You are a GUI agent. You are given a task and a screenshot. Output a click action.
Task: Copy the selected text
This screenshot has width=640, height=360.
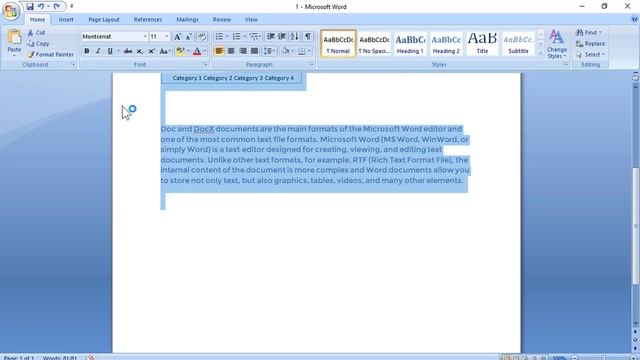[38, 43]
